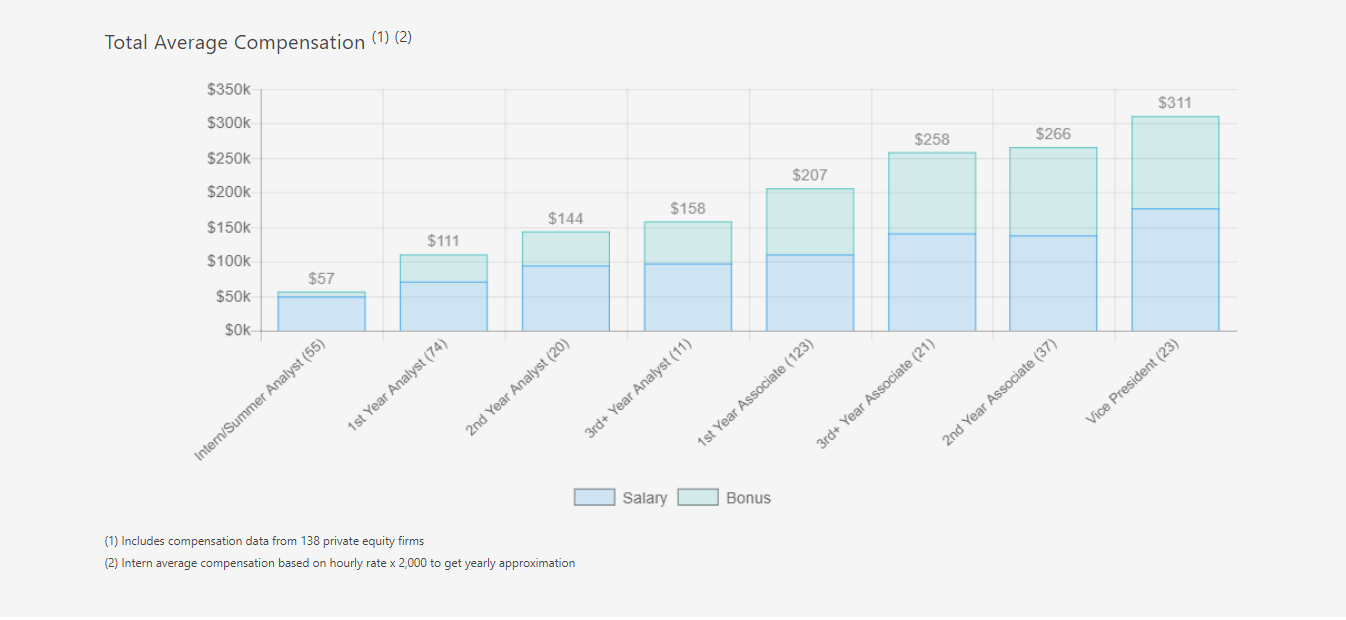
Task: Click the $57 total label
Action: point(321,279)
